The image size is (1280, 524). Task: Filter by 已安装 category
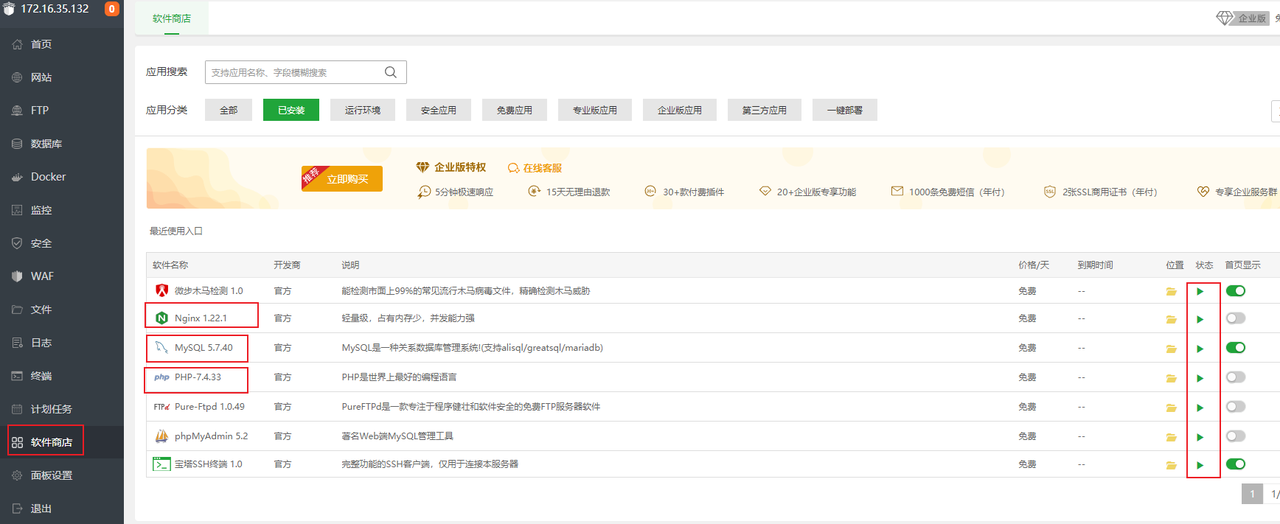pos(291,110)
